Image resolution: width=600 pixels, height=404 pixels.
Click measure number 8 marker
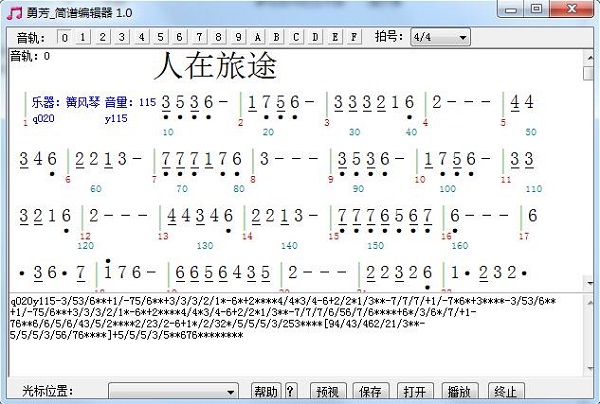[x=253, y=179]
